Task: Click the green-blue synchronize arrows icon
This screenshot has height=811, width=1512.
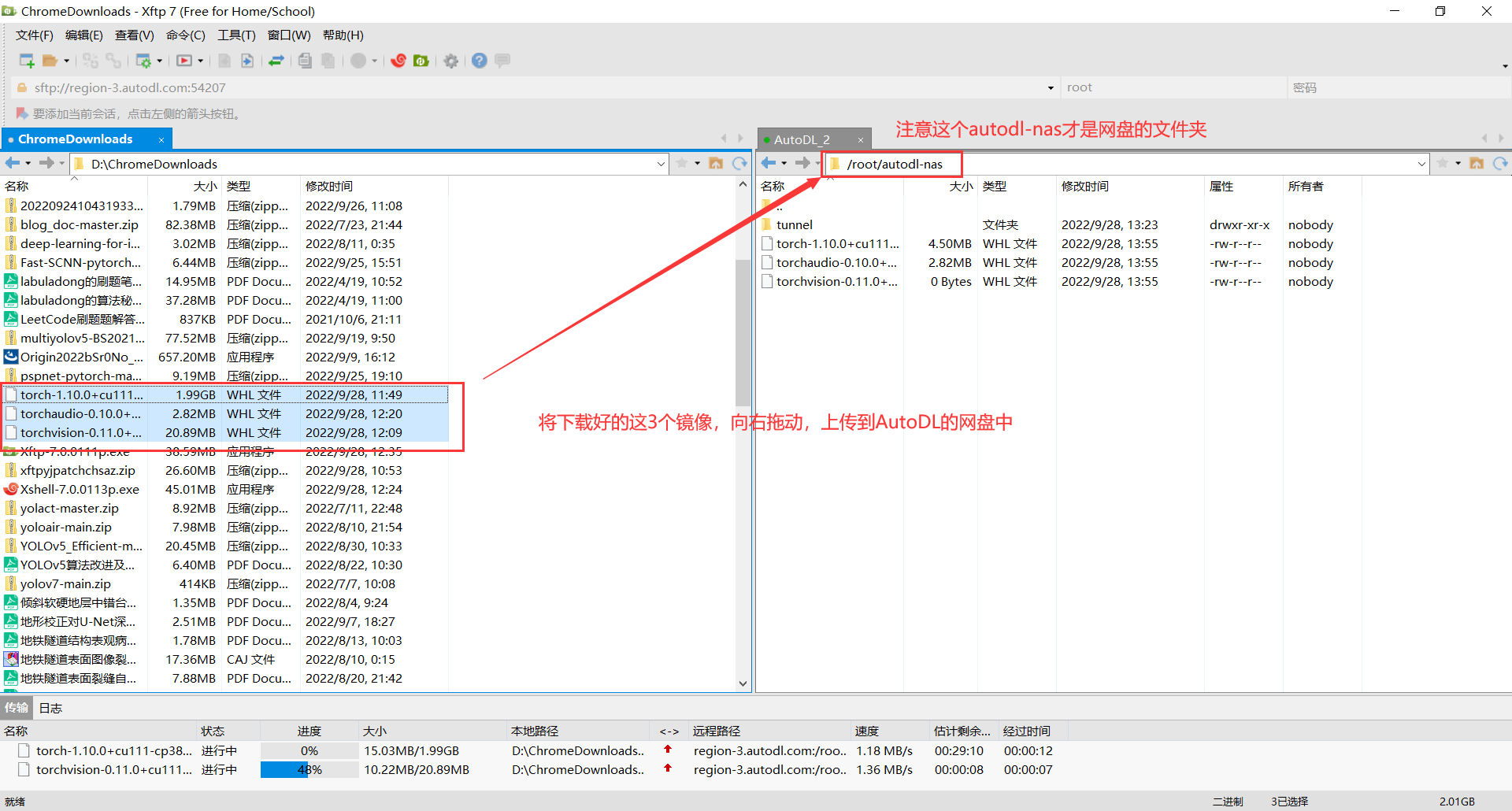Action: [276, 61]
